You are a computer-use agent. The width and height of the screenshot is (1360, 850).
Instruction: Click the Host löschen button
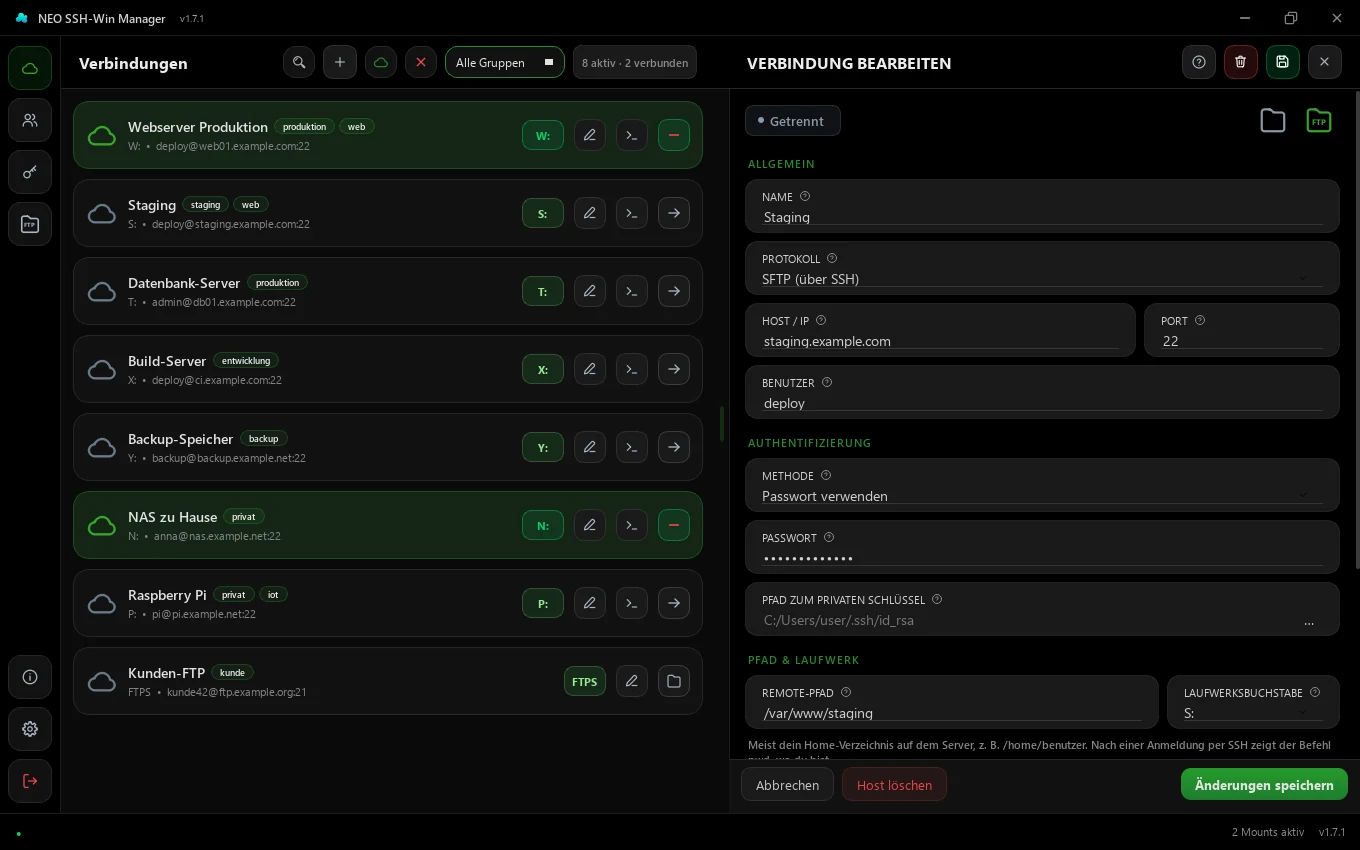pyautogui.click(x=894, y=785)
